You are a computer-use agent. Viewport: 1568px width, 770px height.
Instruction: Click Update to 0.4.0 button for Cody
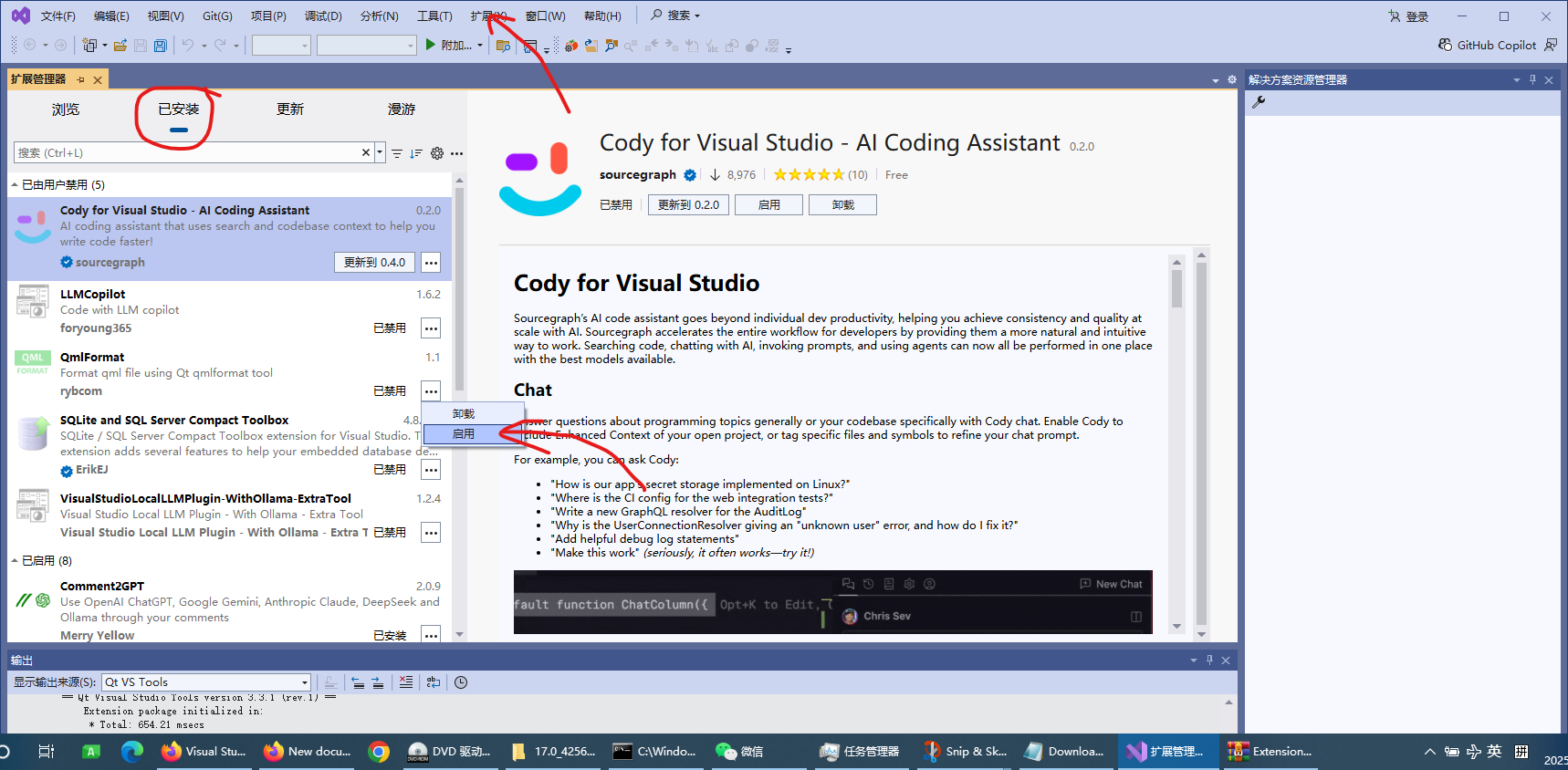374,263
